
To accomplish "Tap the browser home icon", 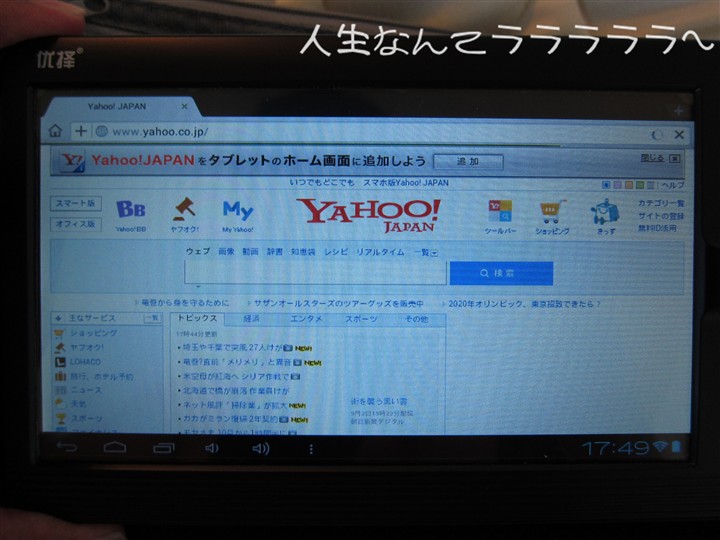I will click(x=56, y=131).
